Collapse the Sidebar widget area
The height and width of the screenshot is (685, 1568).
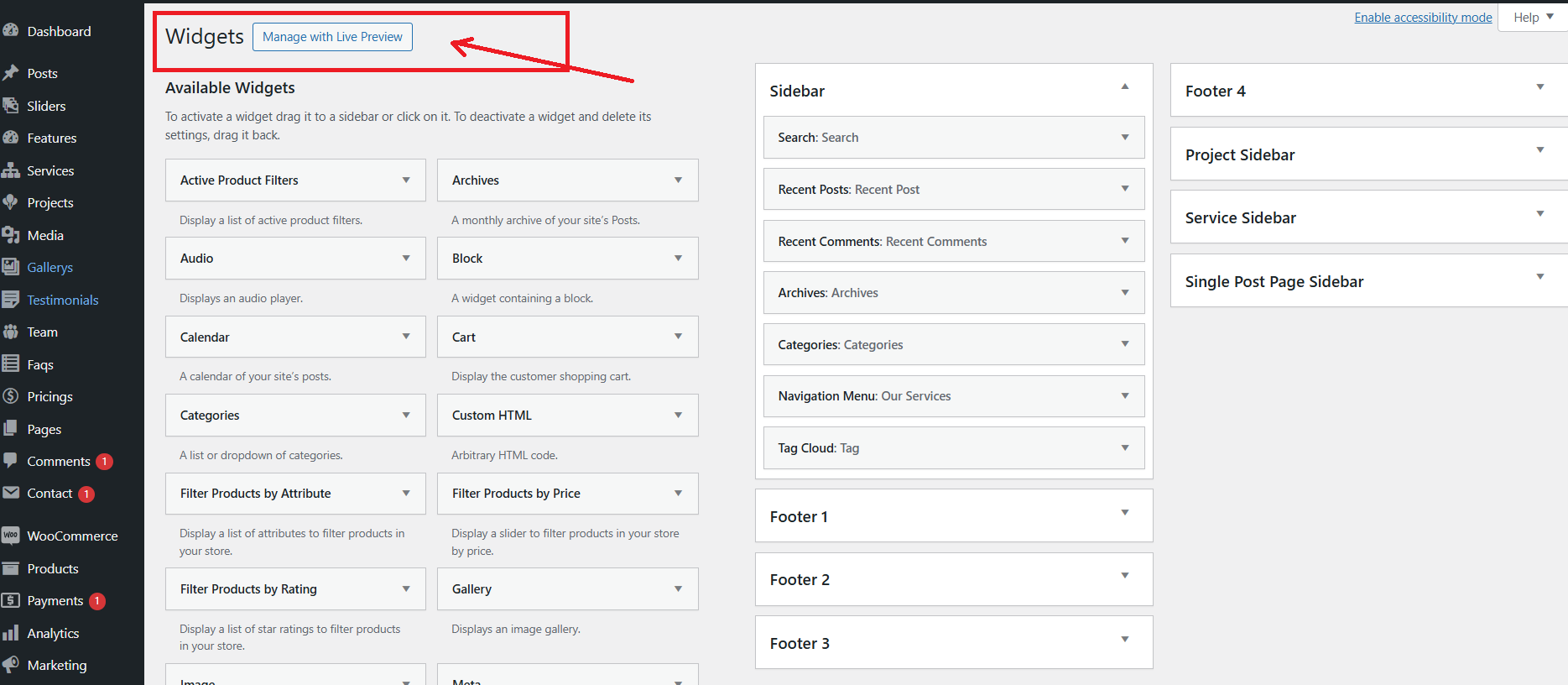[x=1124, y=87]
